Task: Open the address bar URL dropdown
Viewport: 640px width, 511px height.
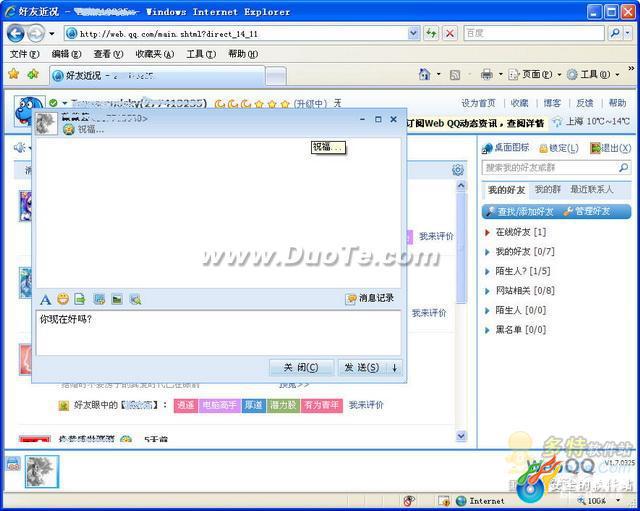Action: click(414, 33)
